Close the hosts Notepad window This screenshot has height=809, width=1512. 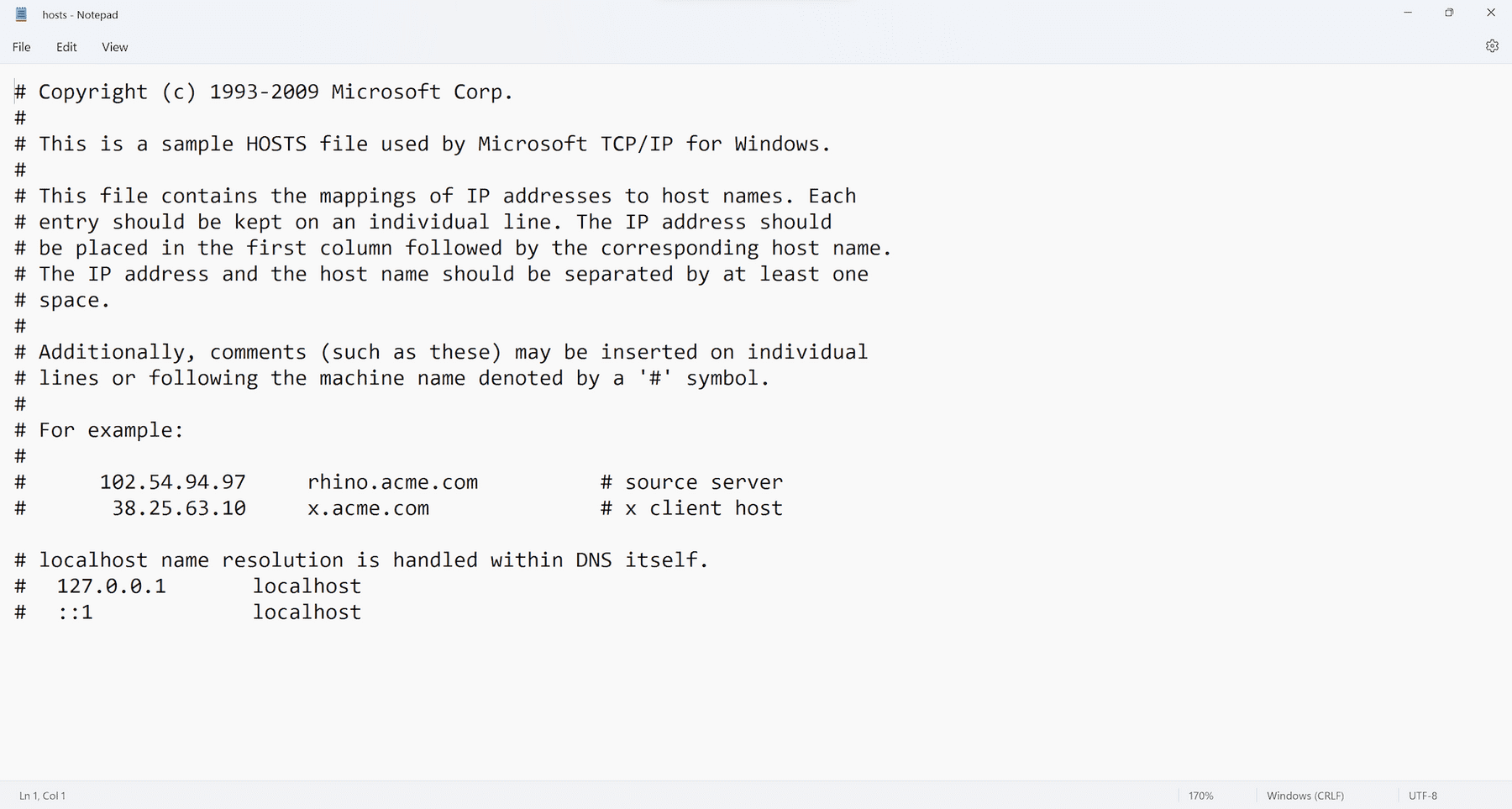coord(1491,13)
